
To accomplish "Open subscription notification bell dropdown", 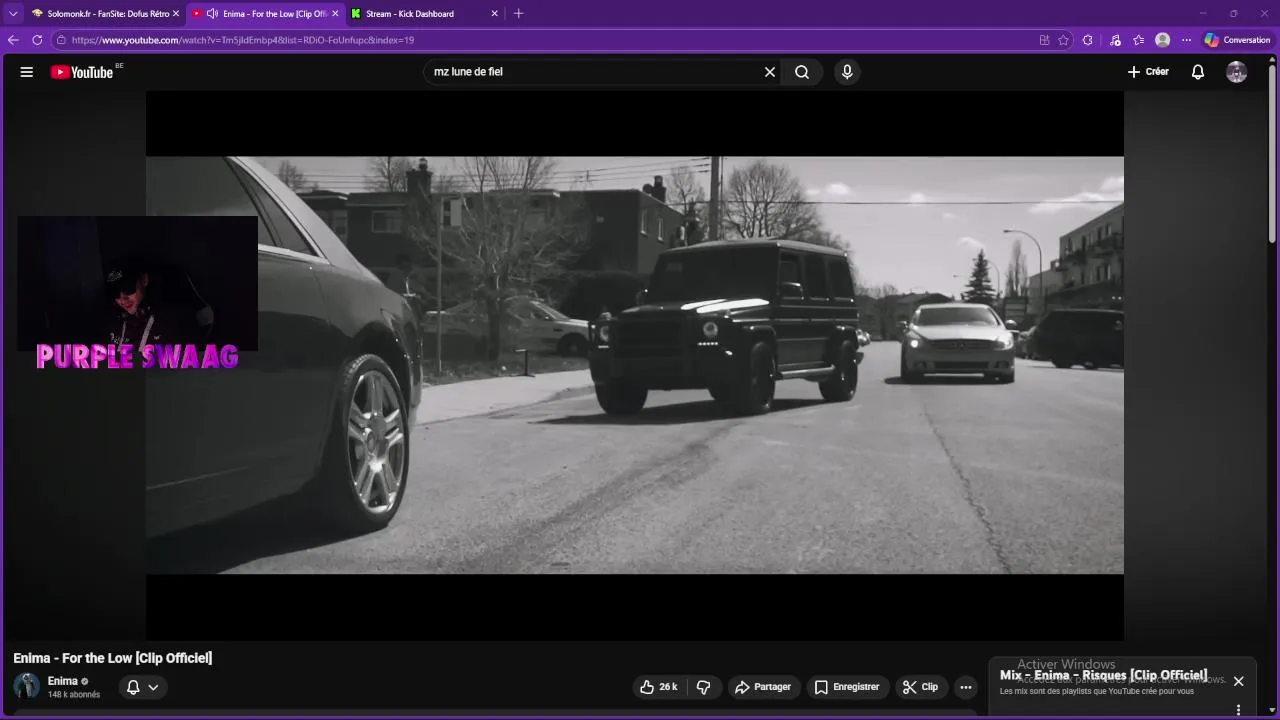I will coord(143,687).
